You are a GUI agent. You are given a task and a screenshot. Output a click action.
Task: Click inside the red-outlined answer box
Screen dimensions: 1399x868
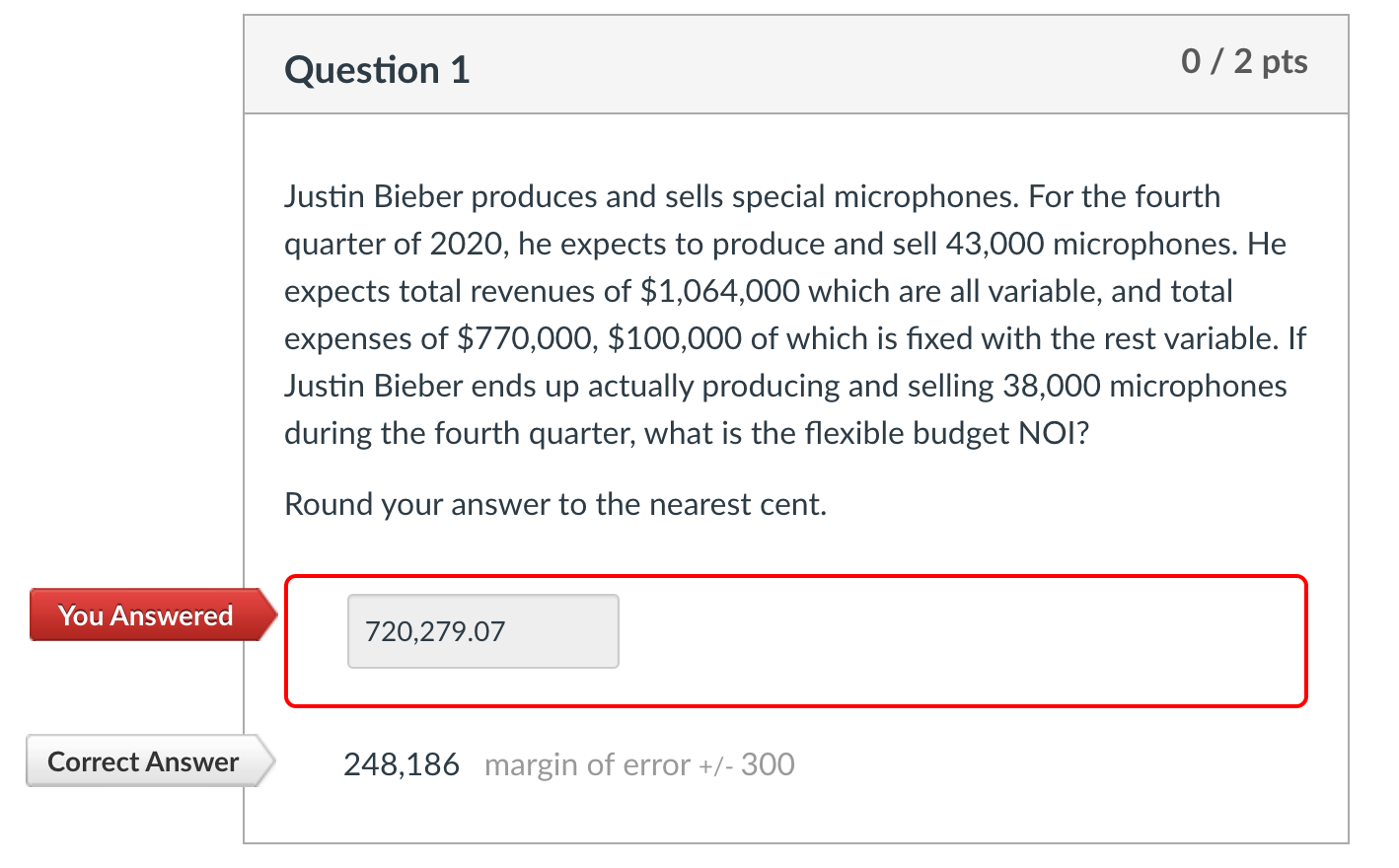(888, 641)
